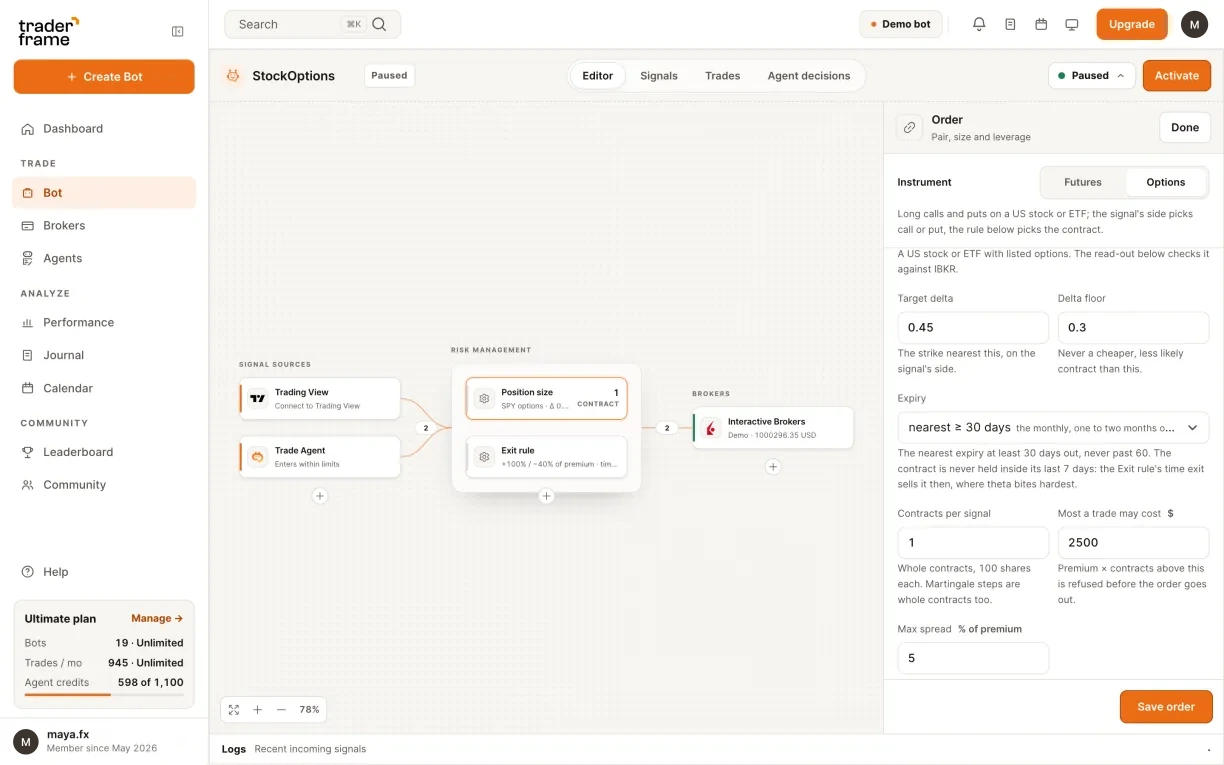This screenshot has width=1224, height=765.
Task: Fit canvas to view using expand icon
Action: pos(234,709)
